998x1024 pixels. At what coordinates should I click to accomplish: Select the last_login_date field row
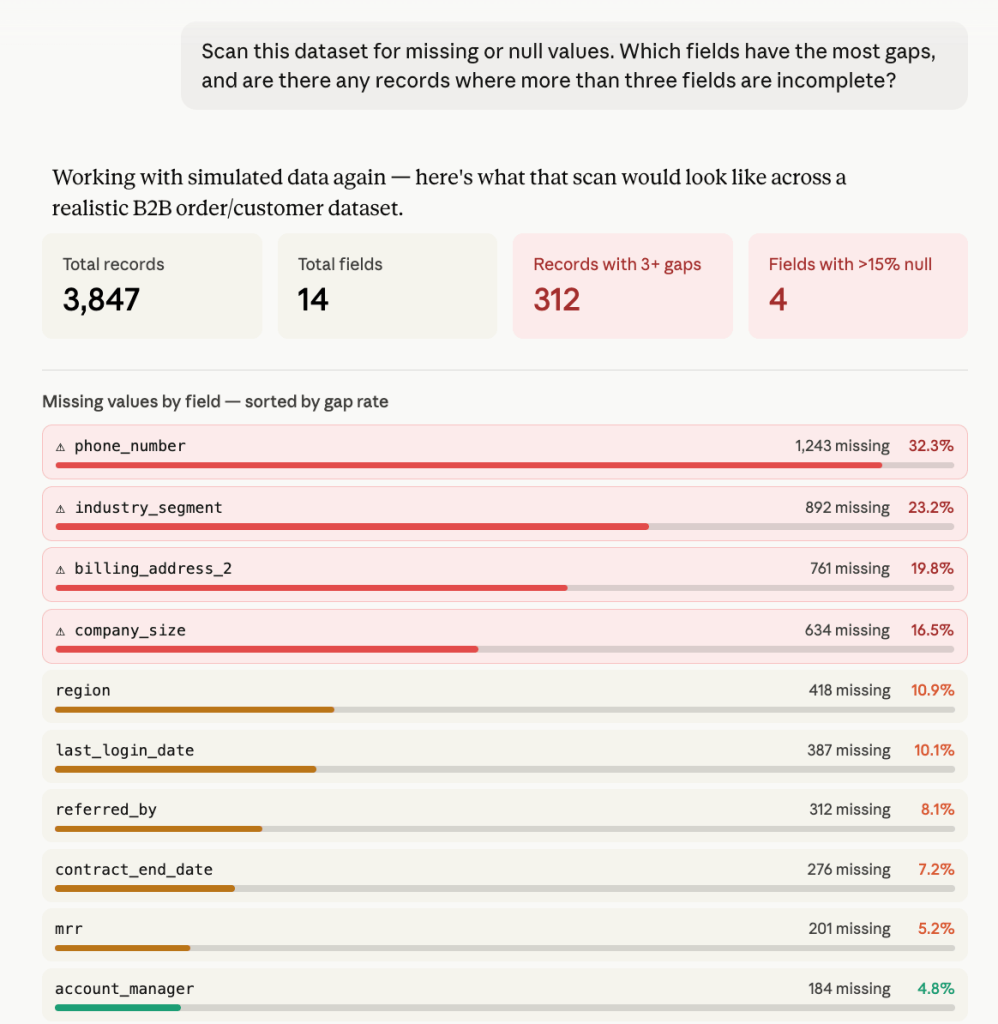(505, 756)
